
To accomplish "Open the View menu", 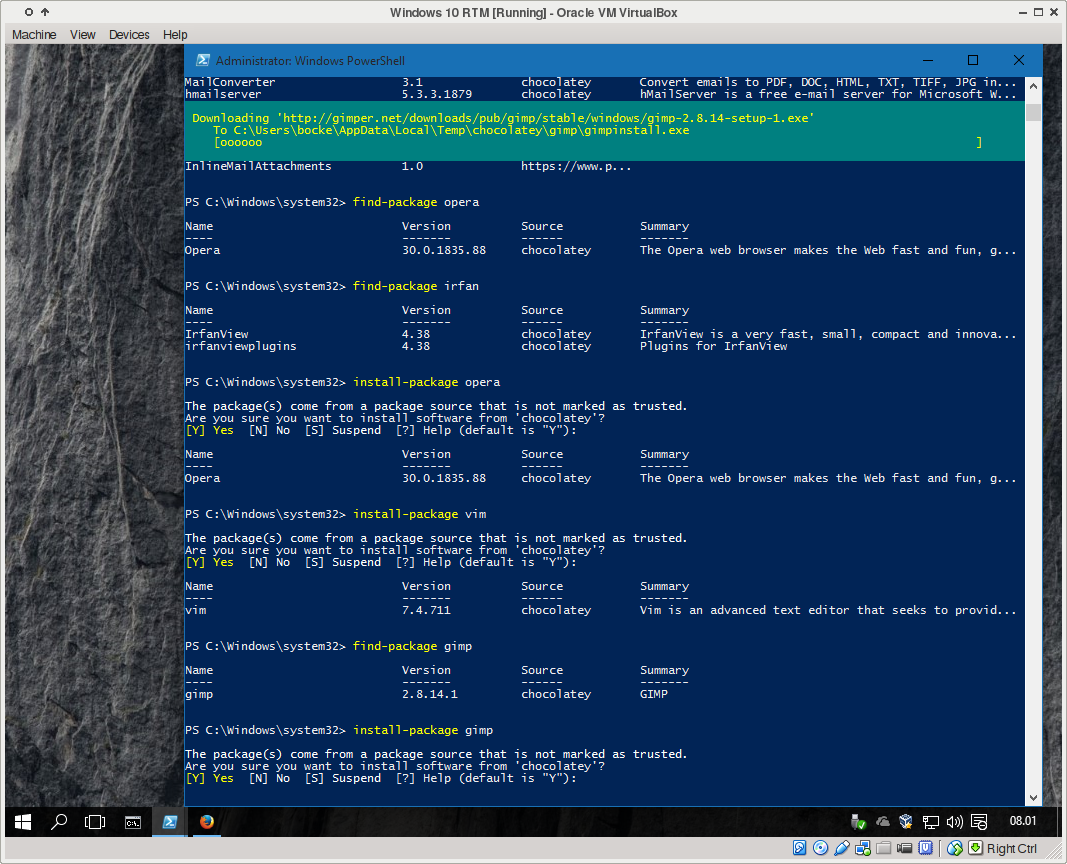I will point(82,35).
